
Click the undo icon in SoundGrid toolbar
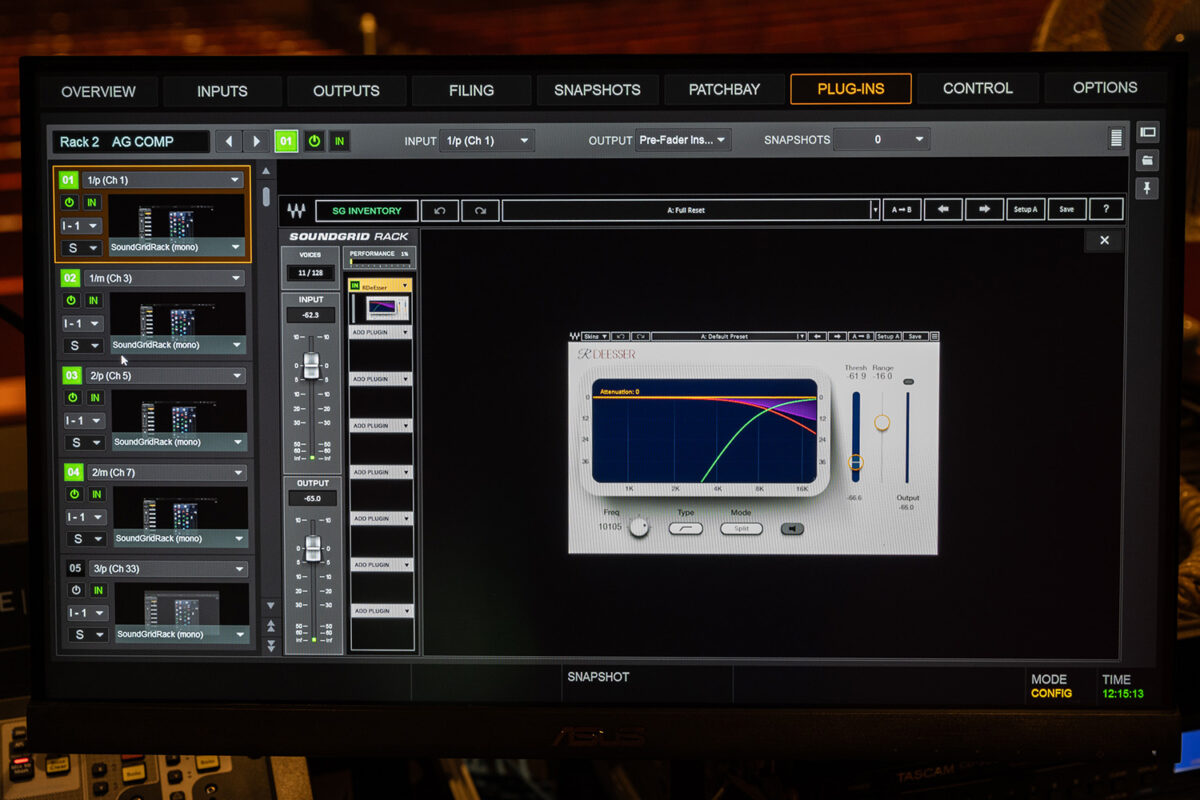pos(440,211)
